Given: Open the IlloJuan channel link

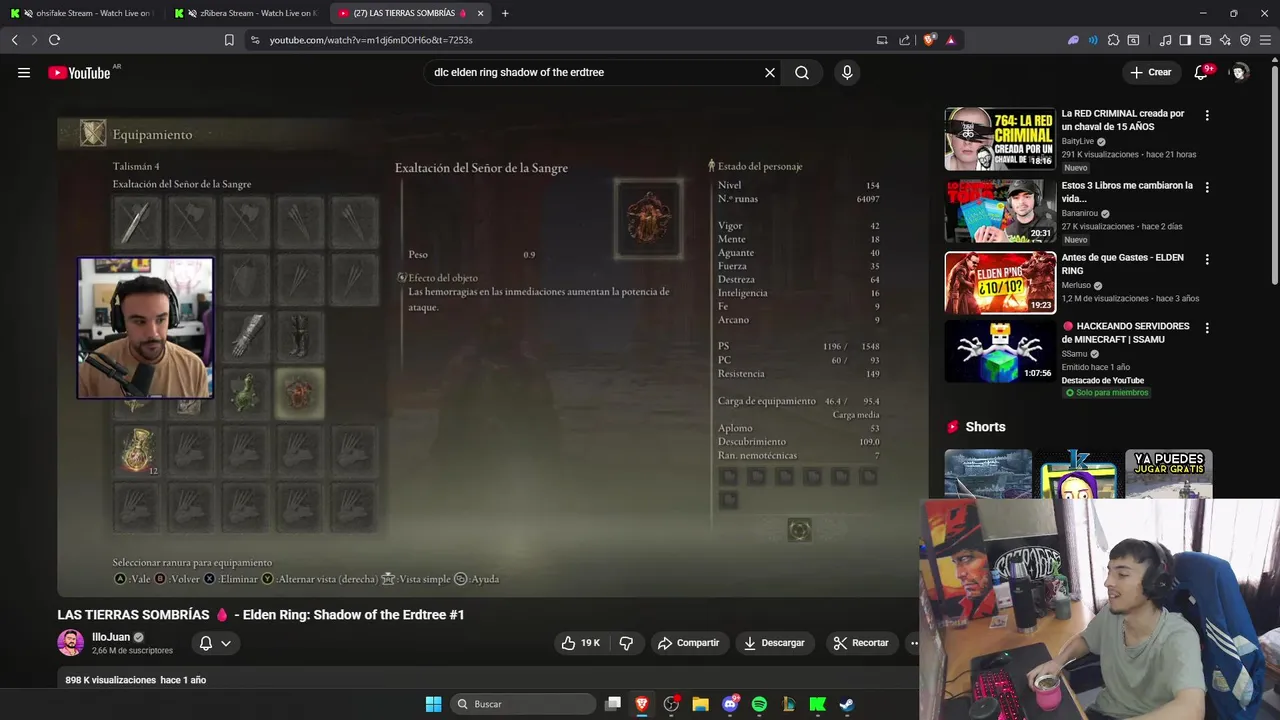Looking at the screenshot, I should tap(111, 637).
